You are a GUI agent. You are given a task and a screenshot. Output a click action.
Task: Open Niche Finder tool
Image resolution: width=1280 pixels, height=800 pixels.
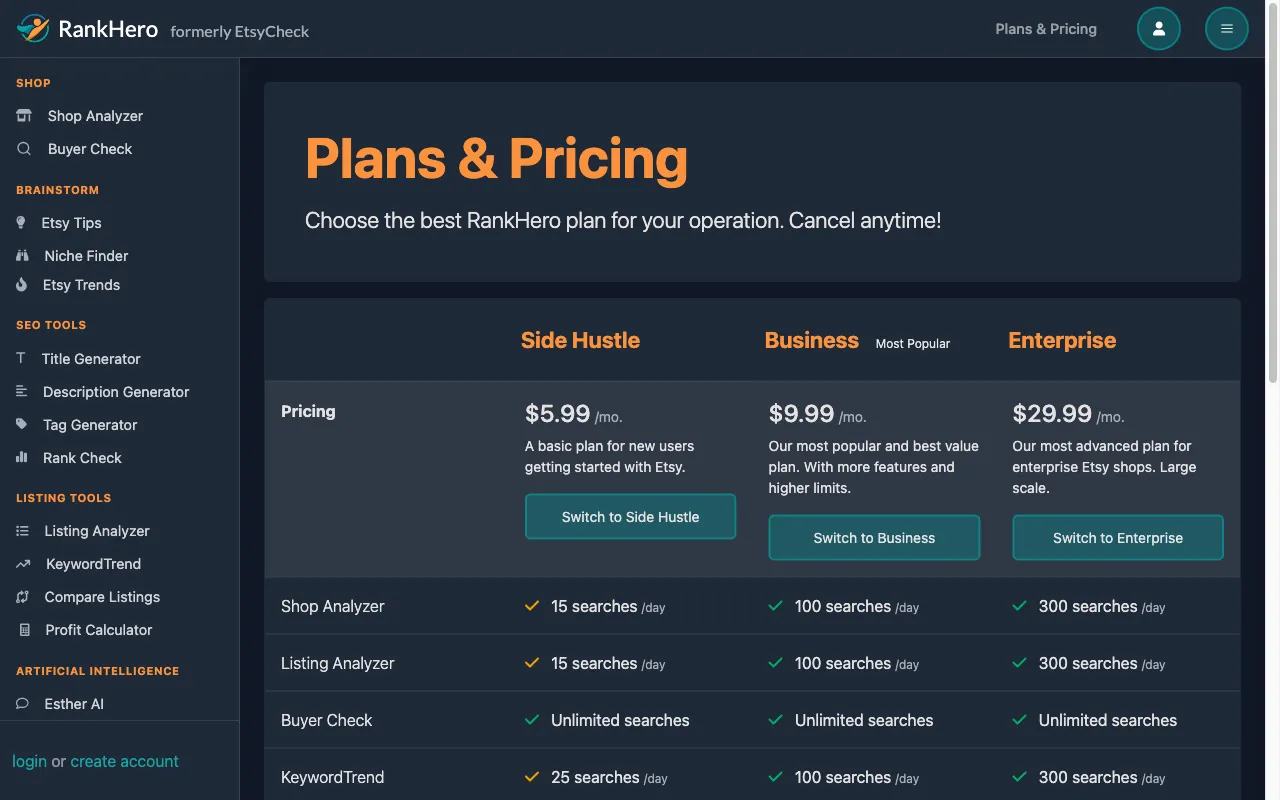tap(86, 256)
